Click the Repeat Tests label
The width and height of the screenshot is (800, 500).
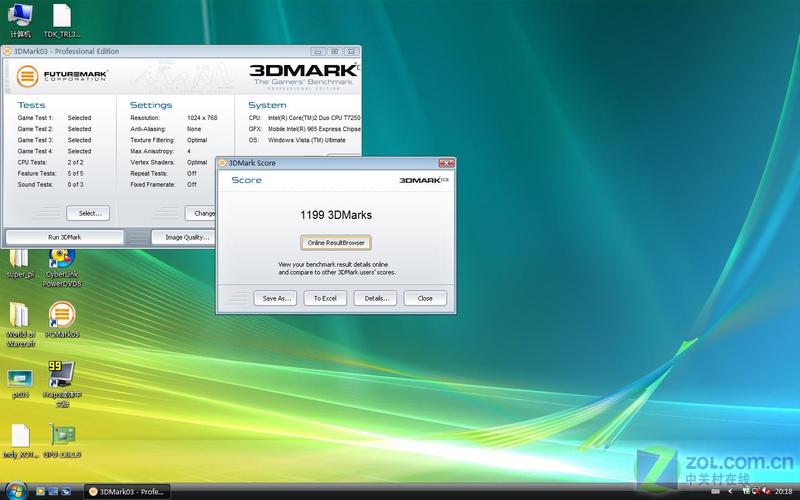click(148, 173)
